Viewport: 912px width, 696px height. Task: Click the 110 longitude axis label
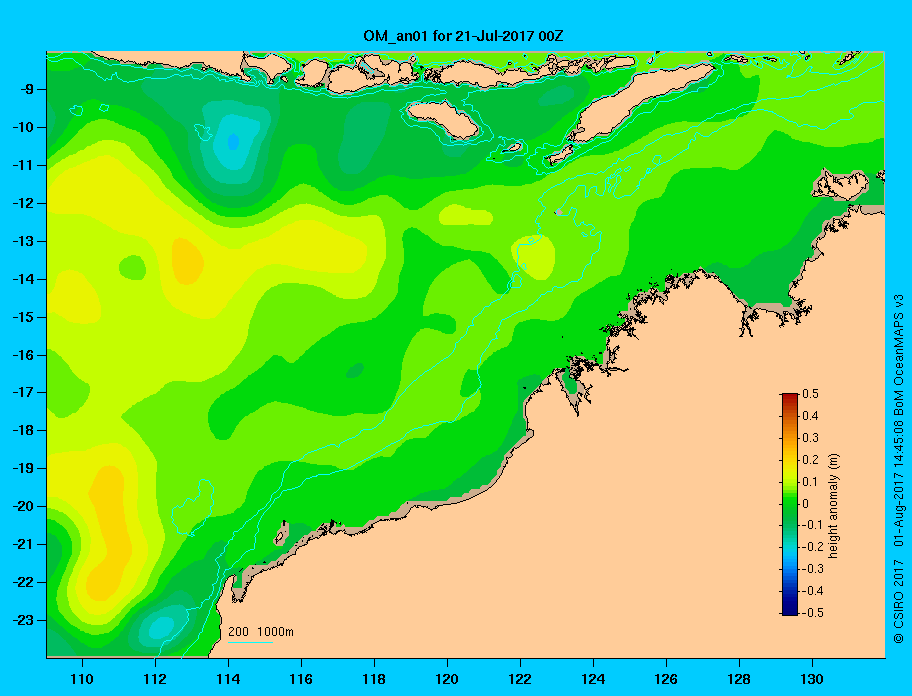pyautogui.click(x=83, y=679)
